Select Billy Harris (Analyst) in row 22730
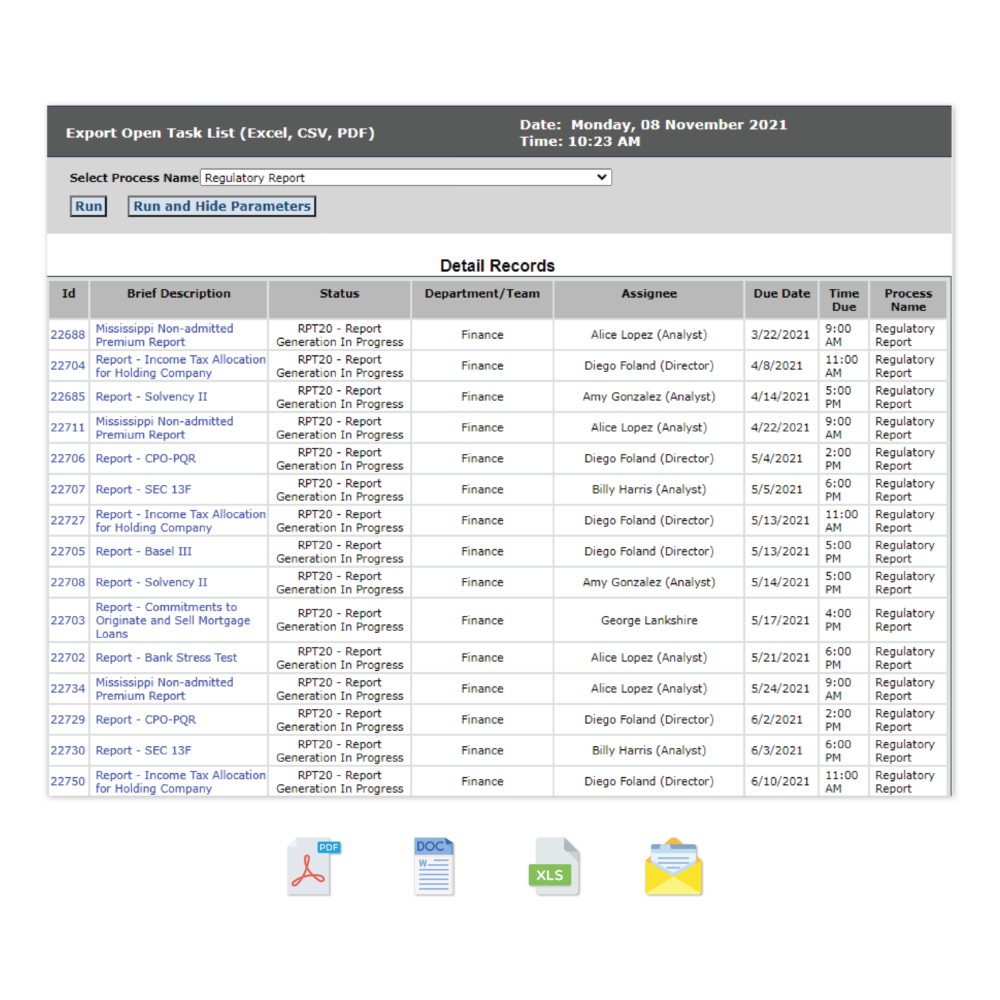Viewport: 1000px width, 1000px height. pyautogui.click(x=649, y=751)
